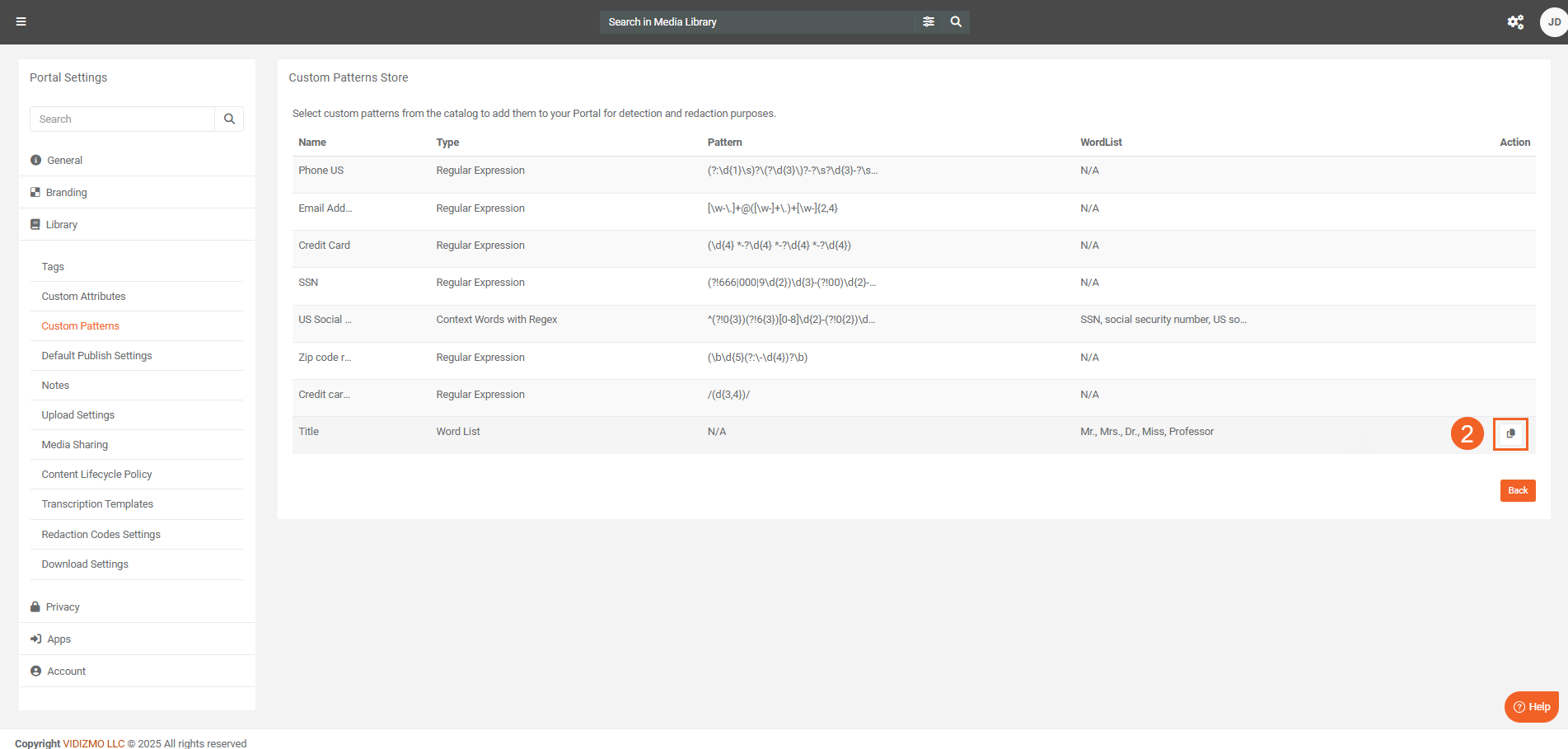Follow the VIDIZMO LLC footer link

(x=93, y=743)
